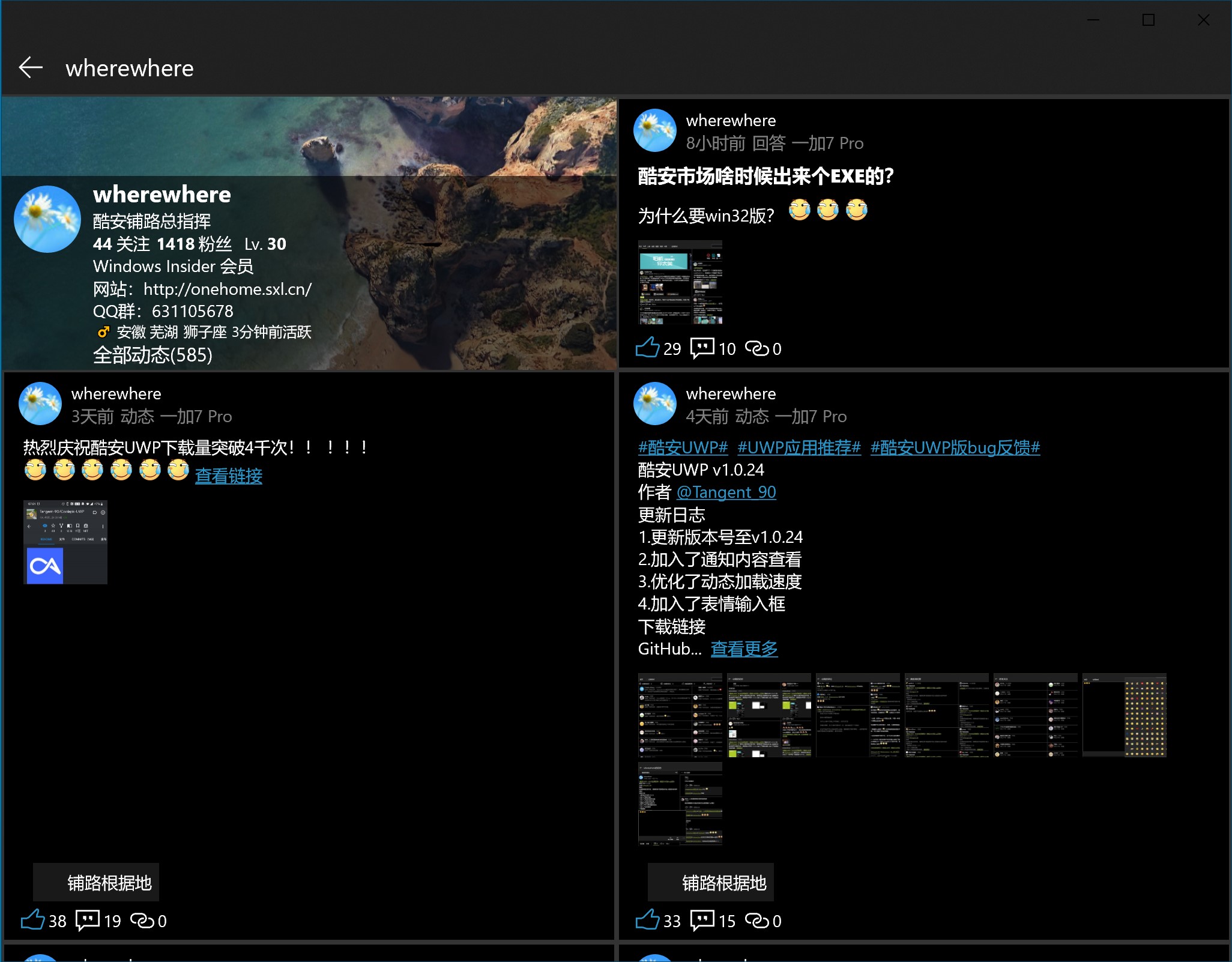Expand post with 查看更多 link
Screen dimensions: 1232x962
pyautogui.click(x=744, y=649)
